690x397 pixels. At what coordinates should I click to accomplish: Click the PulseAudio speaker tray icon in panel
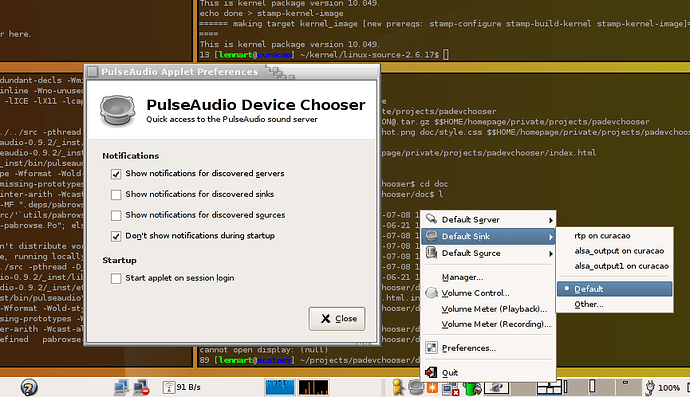[415, 387]
